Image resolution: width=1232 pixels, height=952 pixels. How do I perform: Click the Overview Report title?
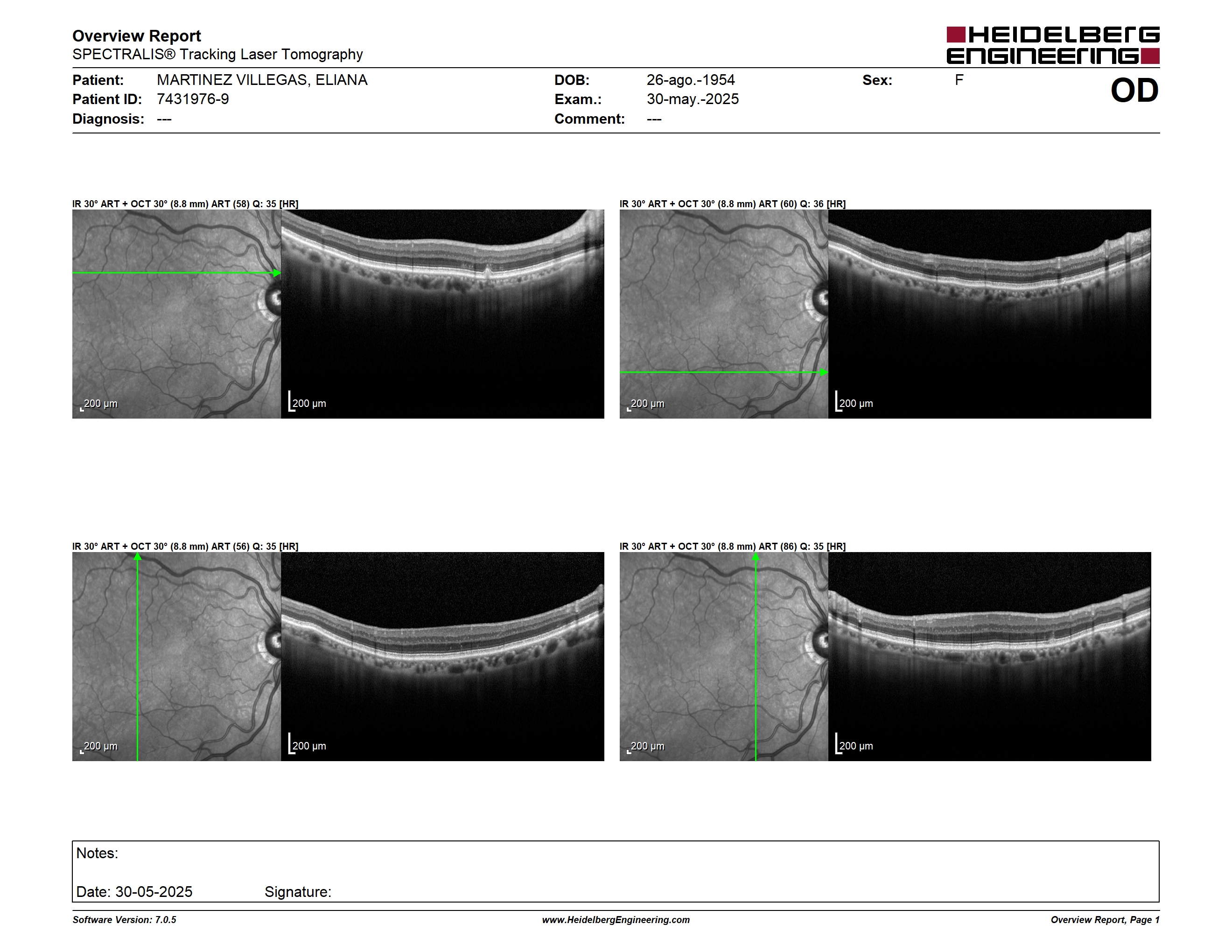click(x=137, y=36)
